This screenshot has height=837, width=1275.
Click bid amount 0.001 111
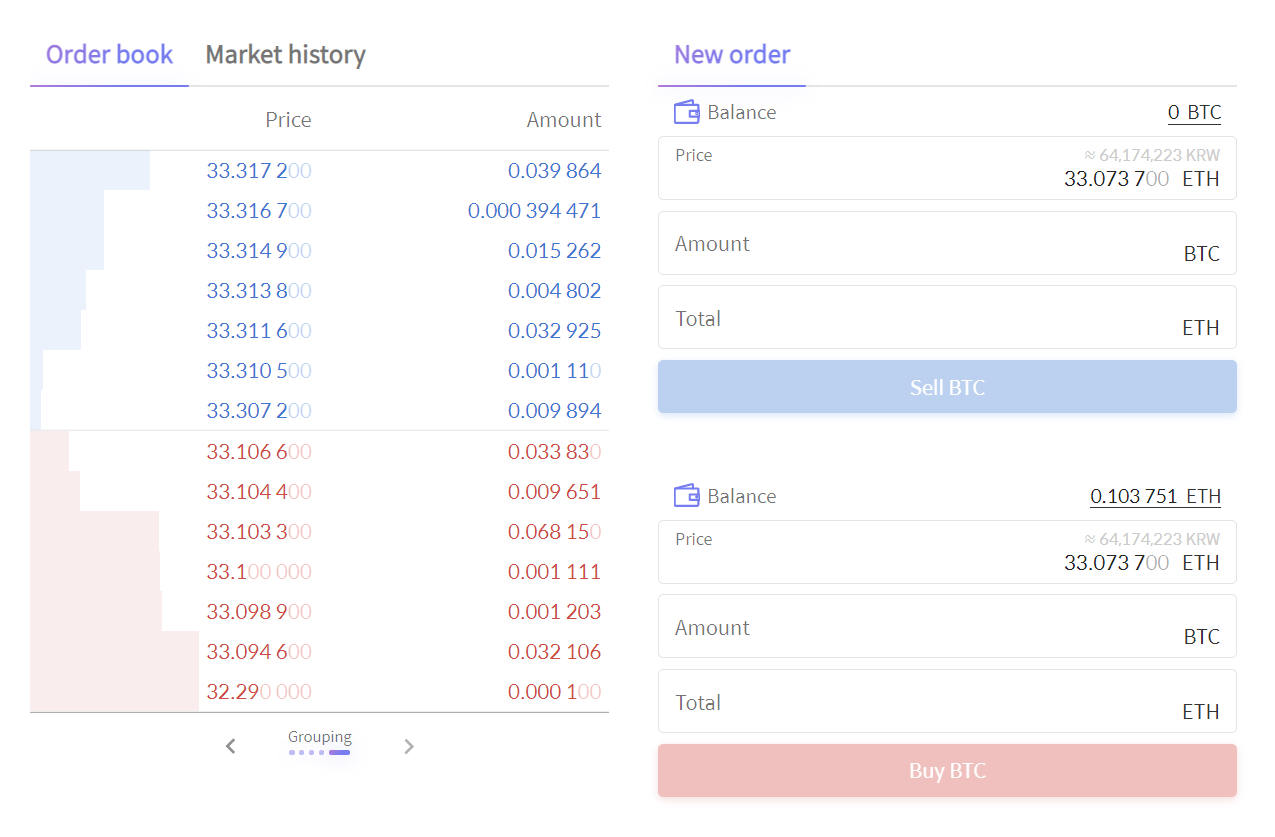(555, 572)
